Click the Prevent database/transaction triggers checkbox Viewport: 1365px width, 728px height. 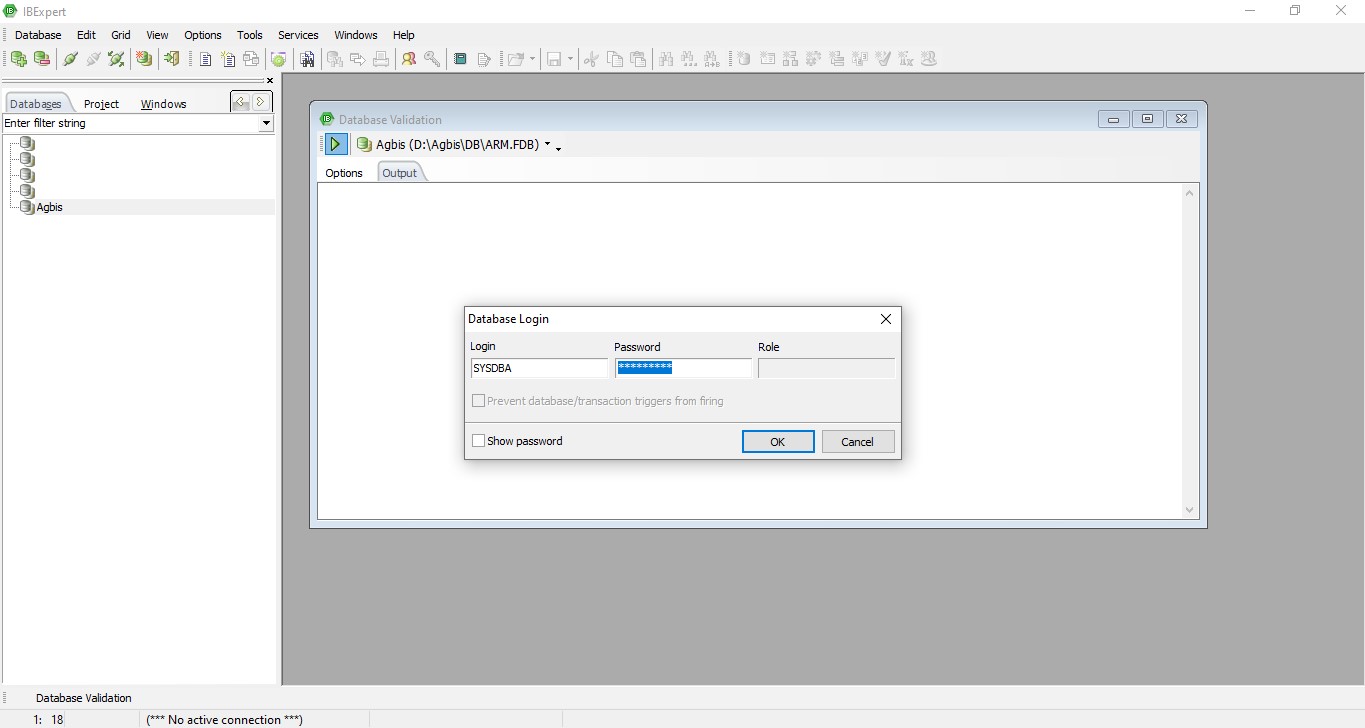(x=478, y=401)
